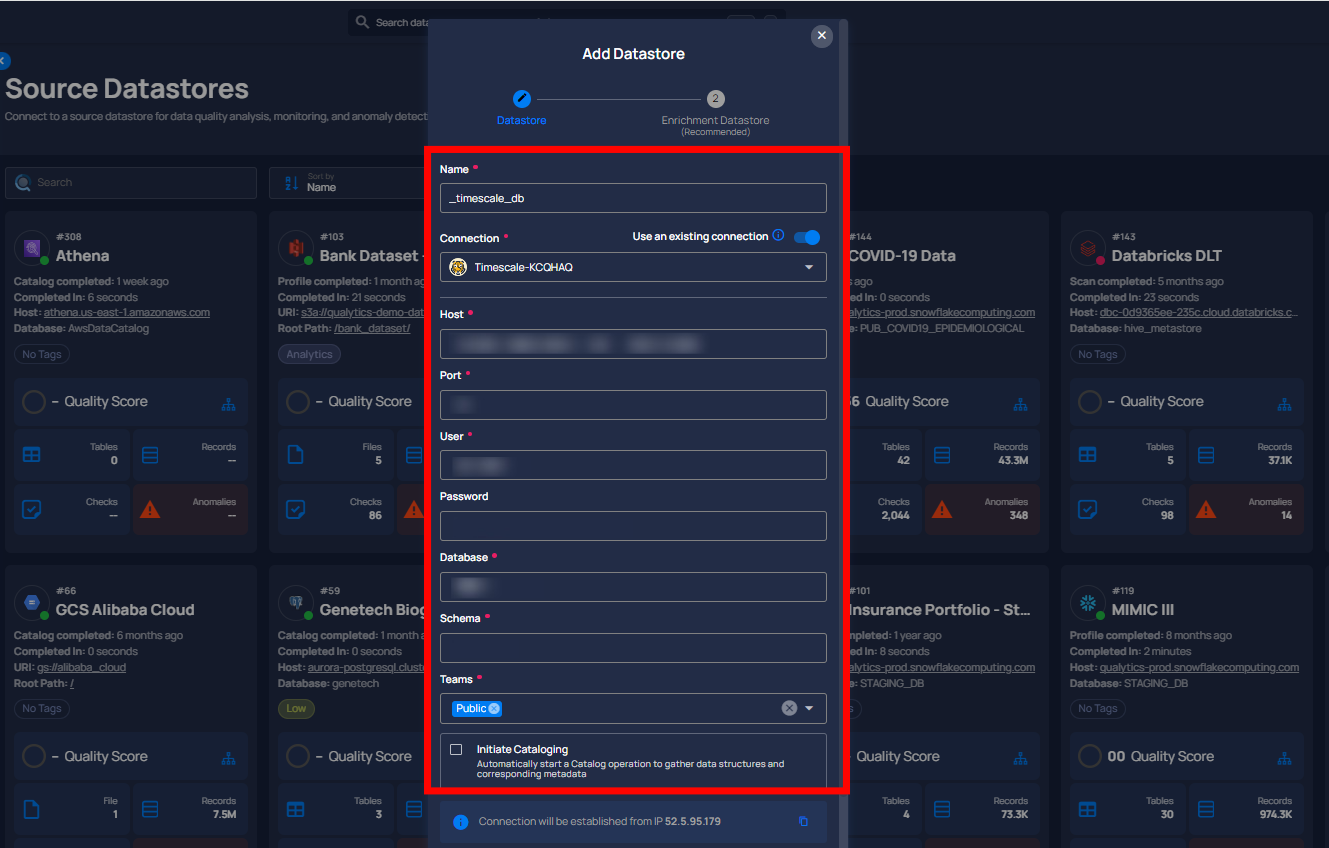Open the Databricks DLT datastore icon
Viewport: 1329px width, 848px height.
tap(1087, 248)
